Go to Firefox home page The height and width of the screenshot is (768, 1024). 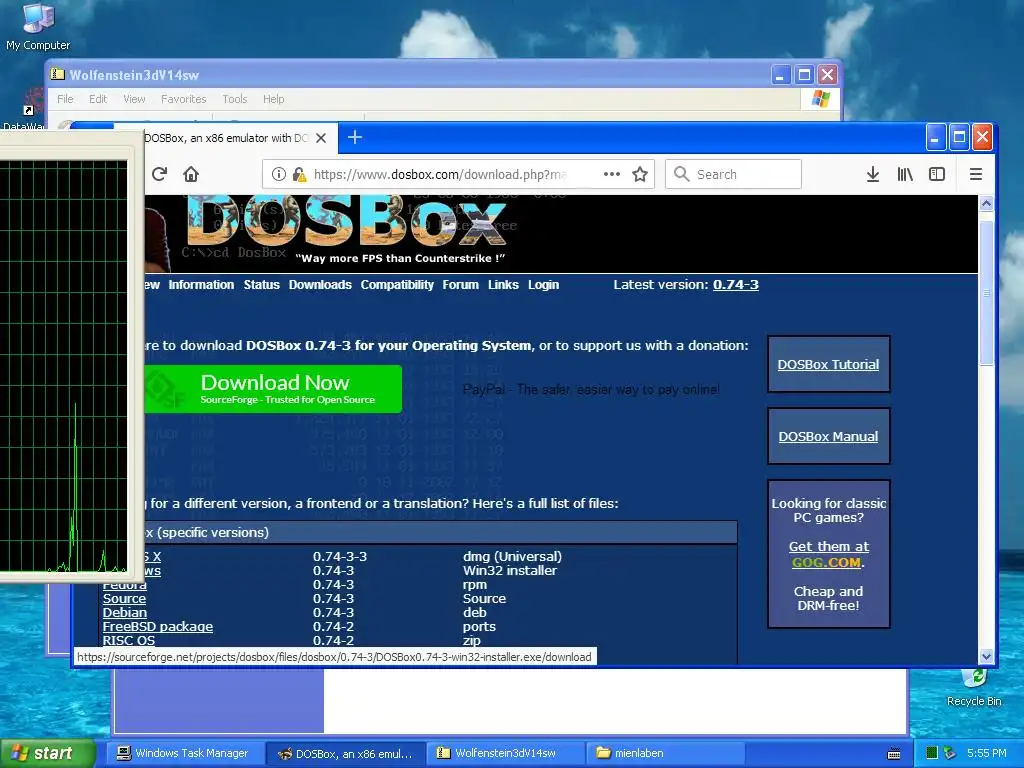[191, 174]
